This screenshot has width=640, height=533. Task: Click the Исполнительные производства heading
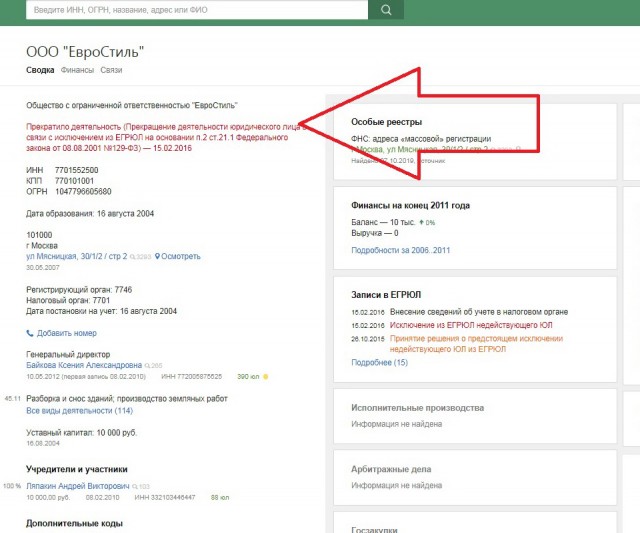point(418,408)
